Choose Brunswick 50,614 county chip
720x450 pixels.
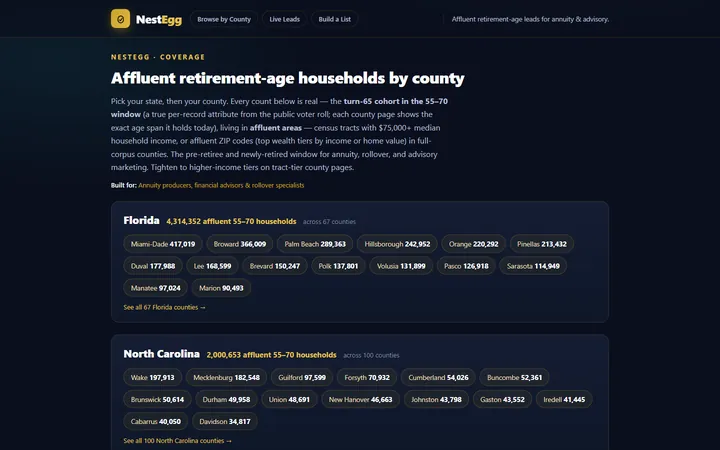point(157,399)
